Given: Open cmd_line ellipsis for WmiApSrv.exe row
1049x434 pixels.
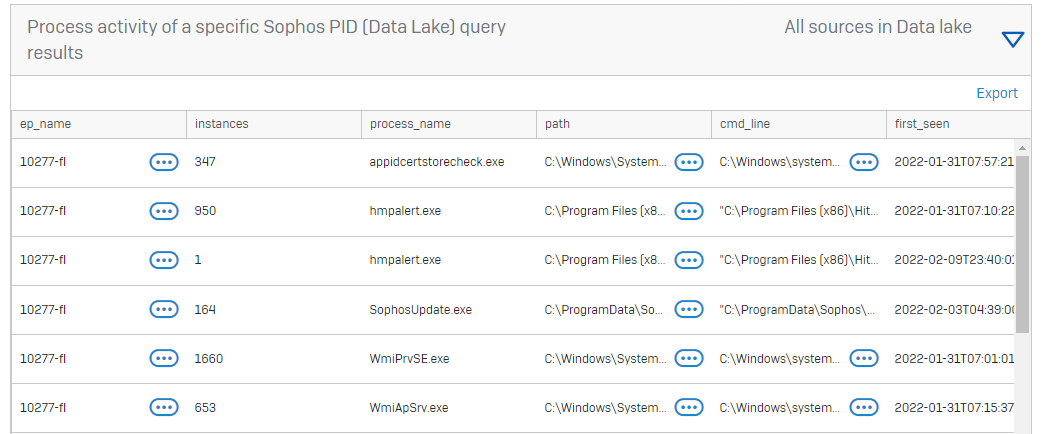Looking at the screenshot, I should [864, 407].
